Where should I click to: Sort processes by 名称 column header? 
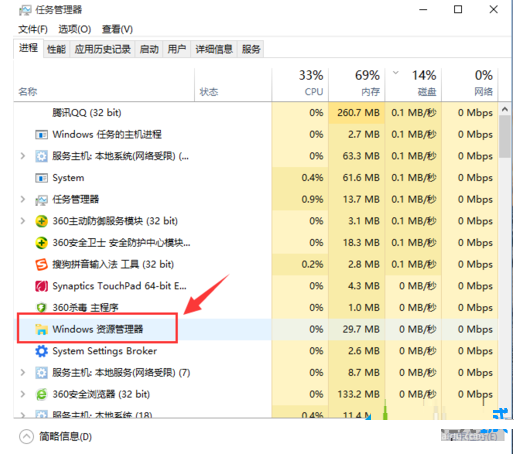pyautogui.click(x=104, y=85)
